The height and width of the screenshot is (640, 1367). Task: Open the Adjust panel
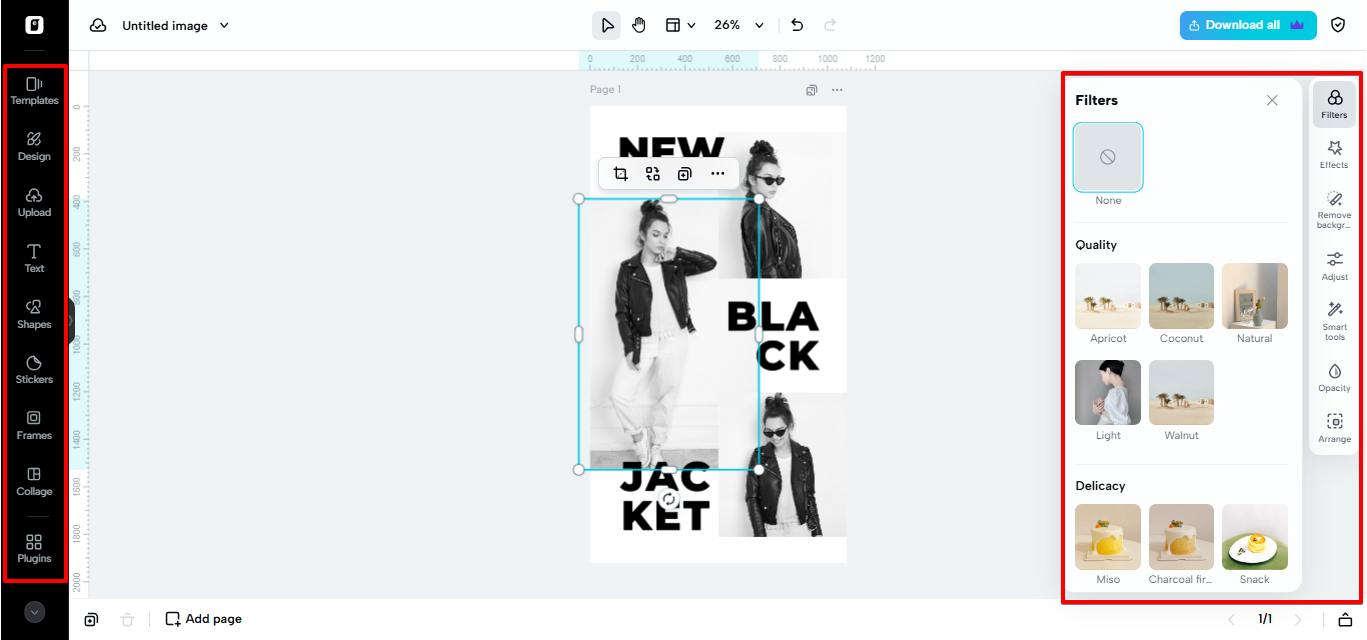[x=1334, y=266]
